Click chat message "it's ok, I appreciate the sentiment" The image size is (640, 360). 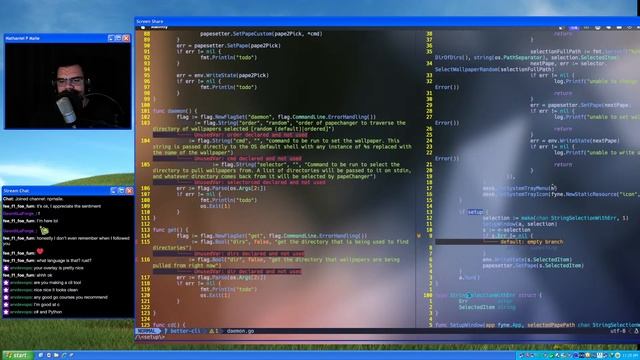click(69, 206)
